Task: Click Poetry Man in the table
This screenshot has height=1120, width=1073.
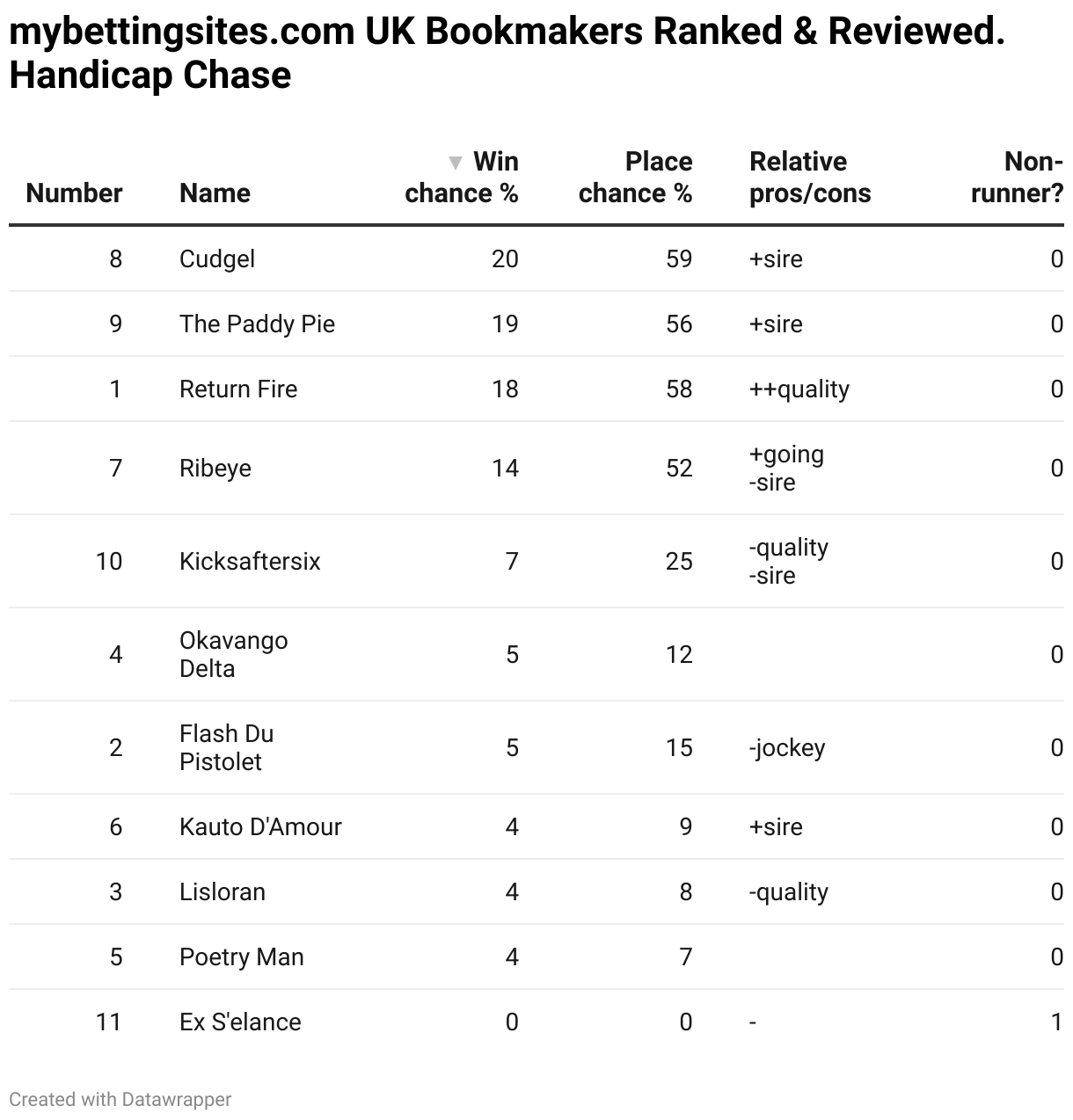Action: [242, 957]
